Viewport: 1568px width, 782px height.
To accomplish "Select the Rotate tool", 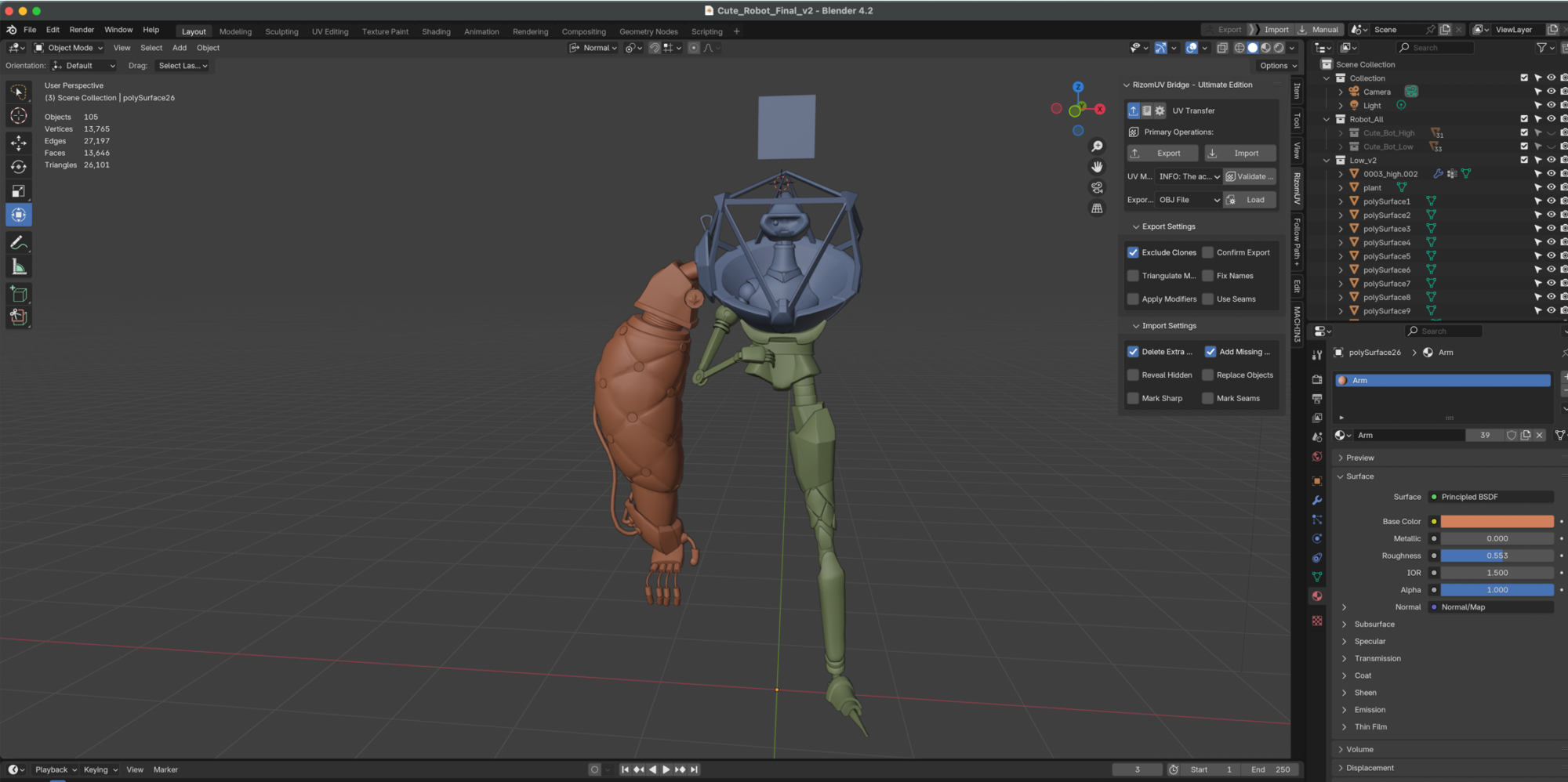I will [x=19, y=167].
